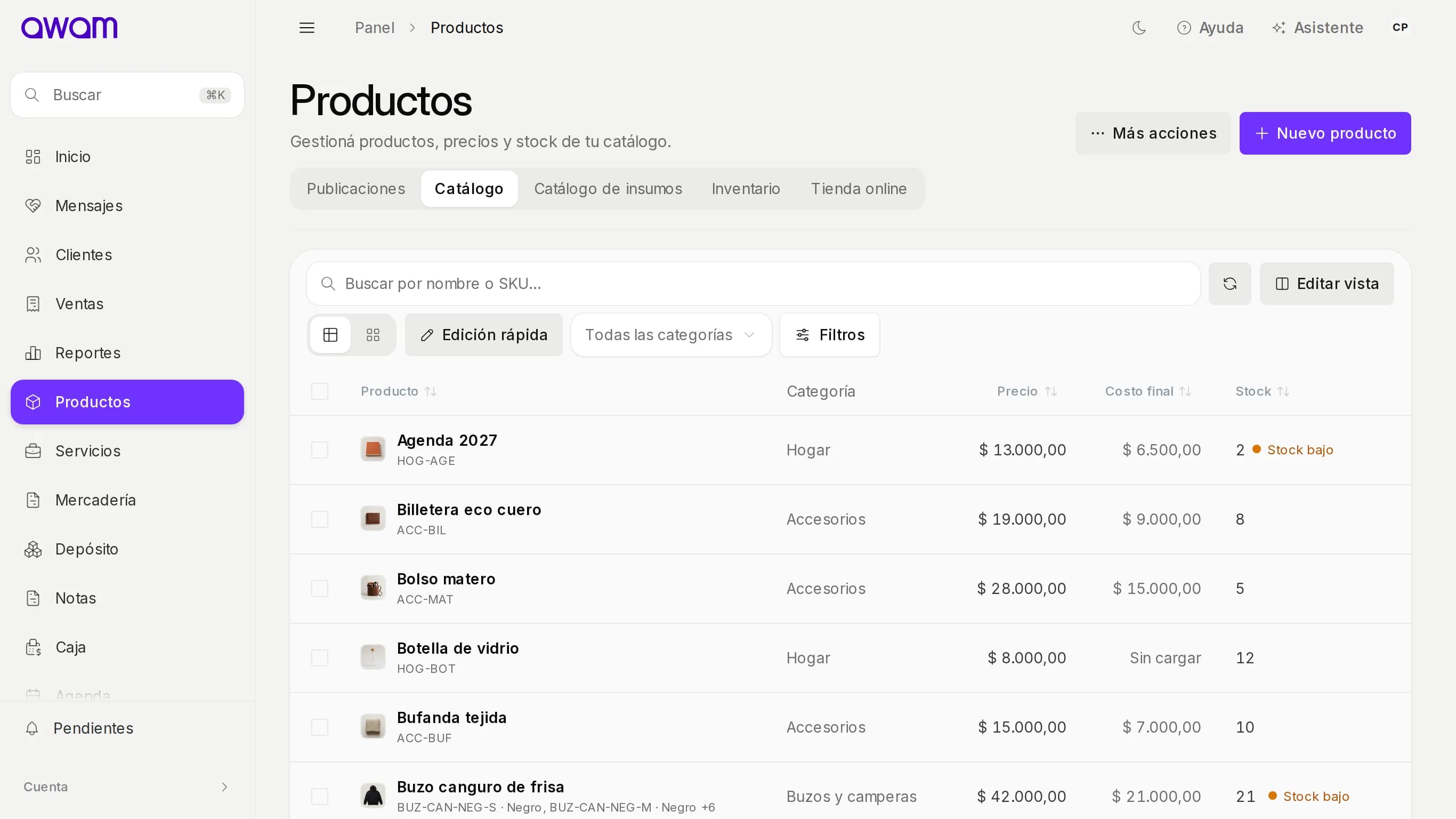Sort by Precio column

[x=1027, y=391]
